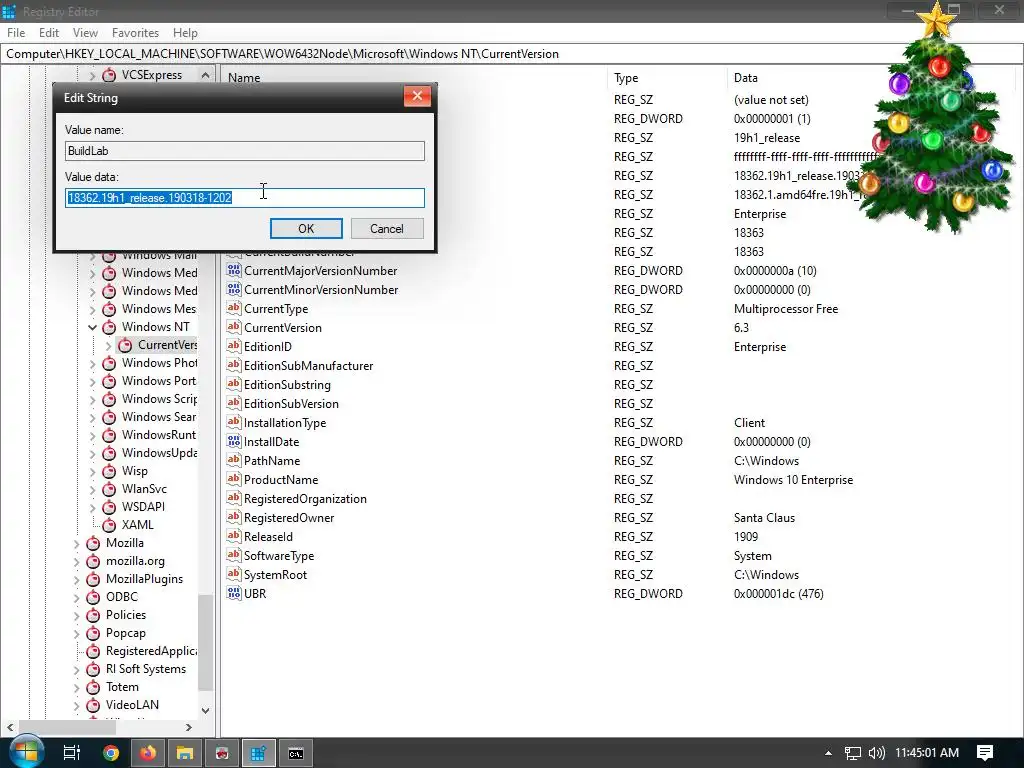Open the View menu
Screen dimensions: 1024x768
click(x=85, y=33)
